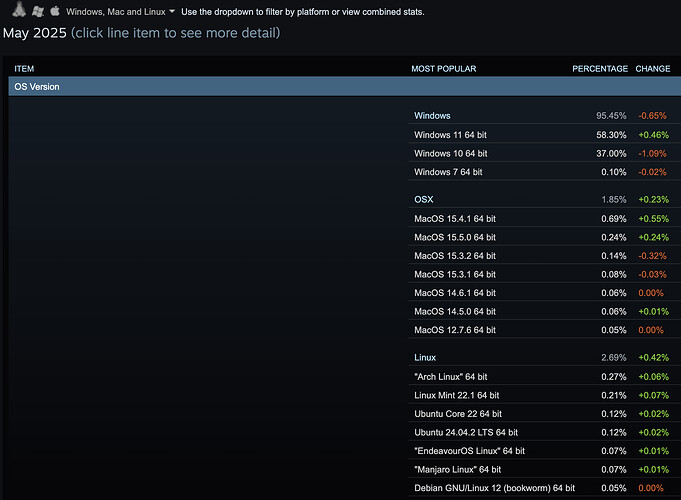Click the OSX total 1.85% value

614,199
